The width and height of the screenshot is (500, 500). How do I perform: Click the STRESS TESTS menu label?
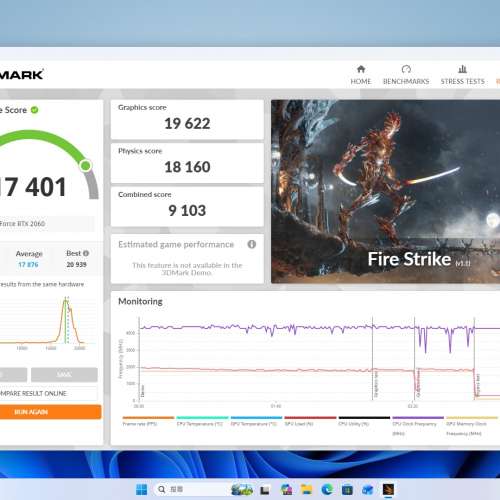[463, 81]
